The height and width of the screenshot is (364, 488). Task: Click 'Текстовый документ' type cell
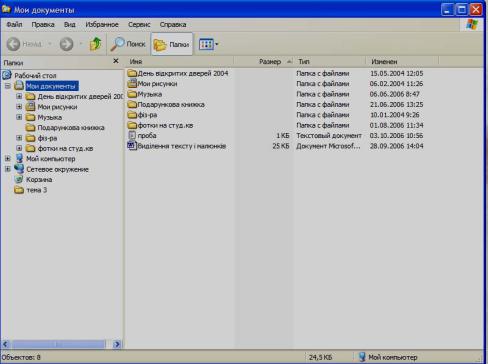click(x=329, y=136)
